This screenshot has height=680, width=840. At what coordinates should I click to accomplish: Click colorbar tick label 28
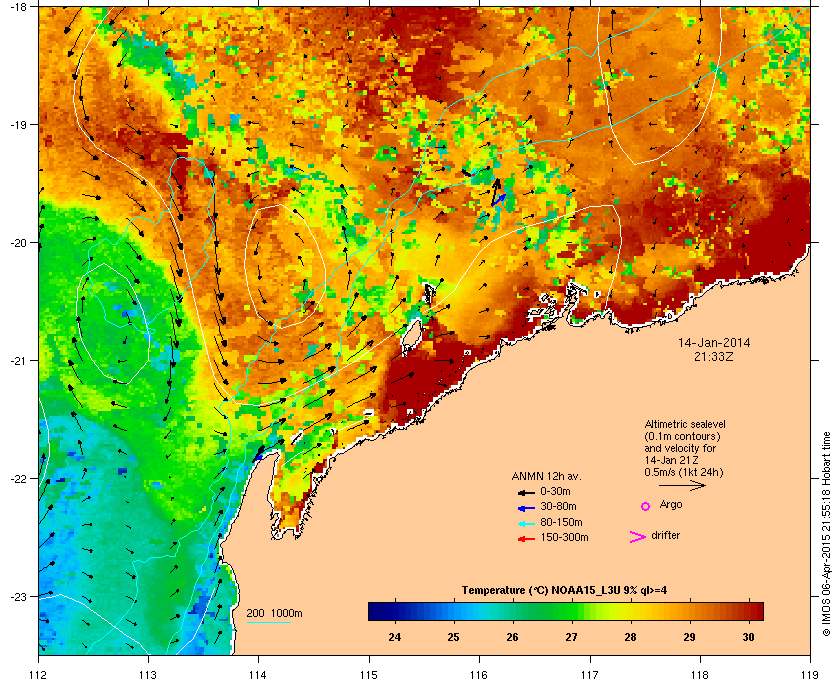click(631, 637)
